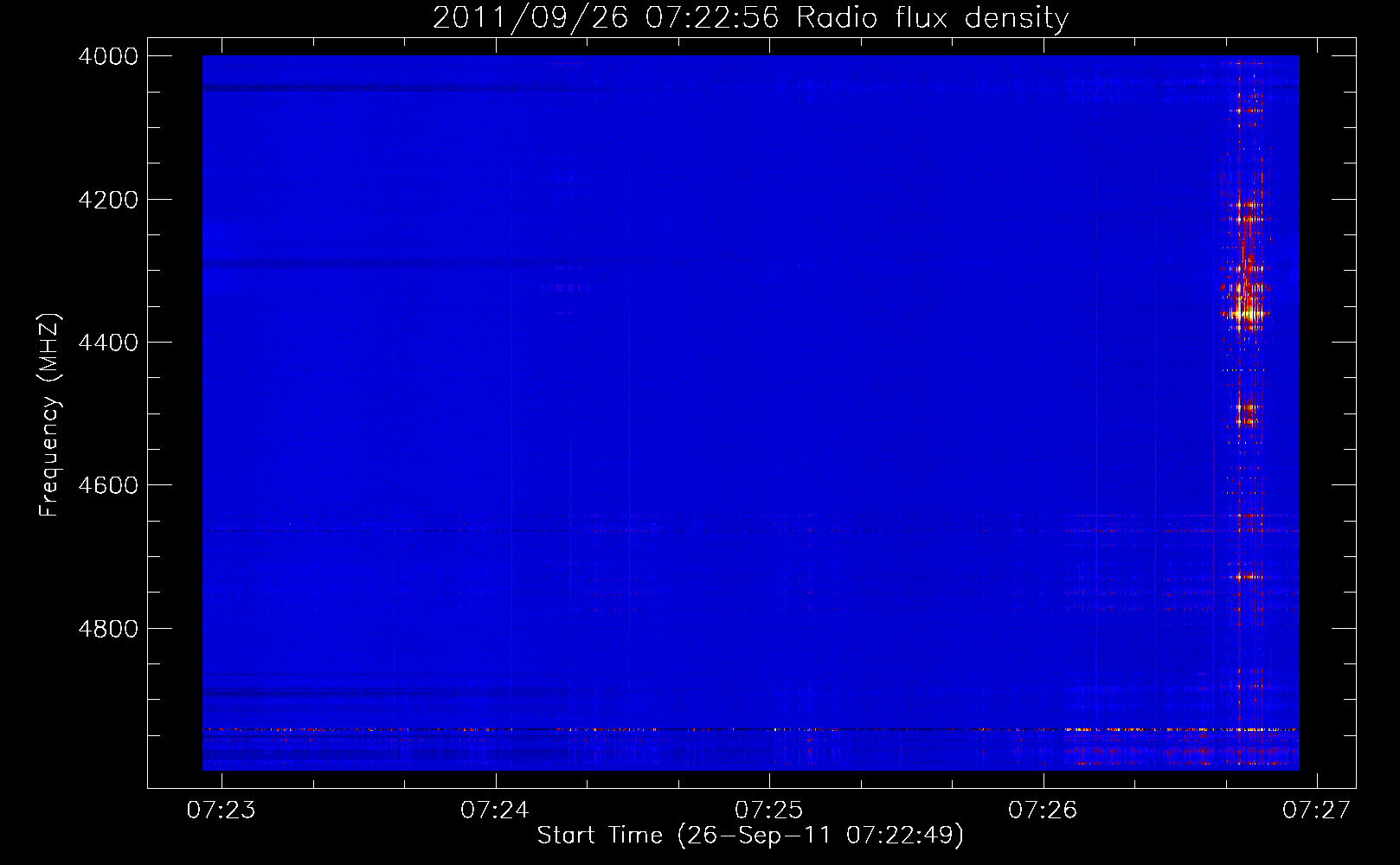1400x865 pixels.
Task: Click the 4800 frequency tick label
Action: pos(108,629)
